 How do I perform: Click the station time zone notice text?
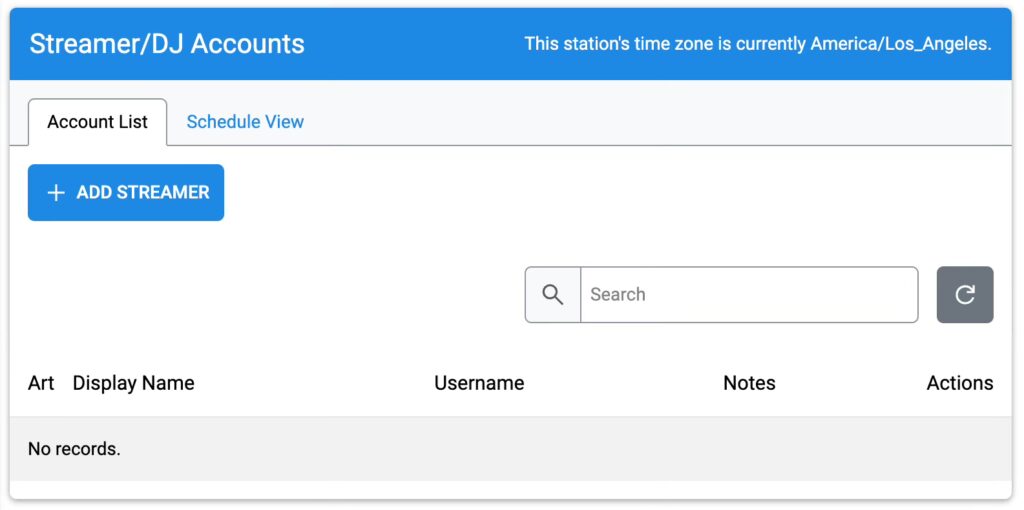758,44
